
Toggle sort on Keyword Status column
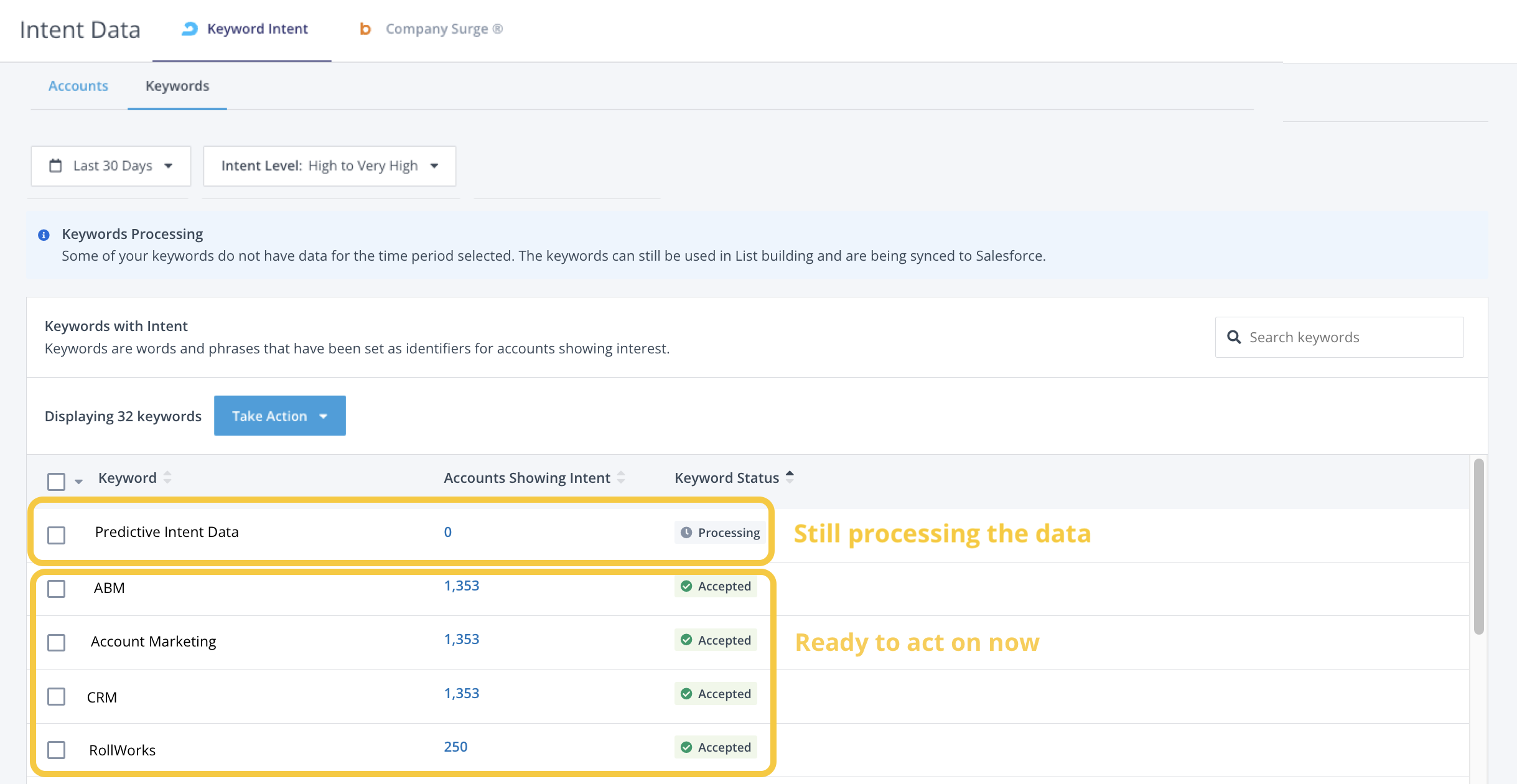790,477
